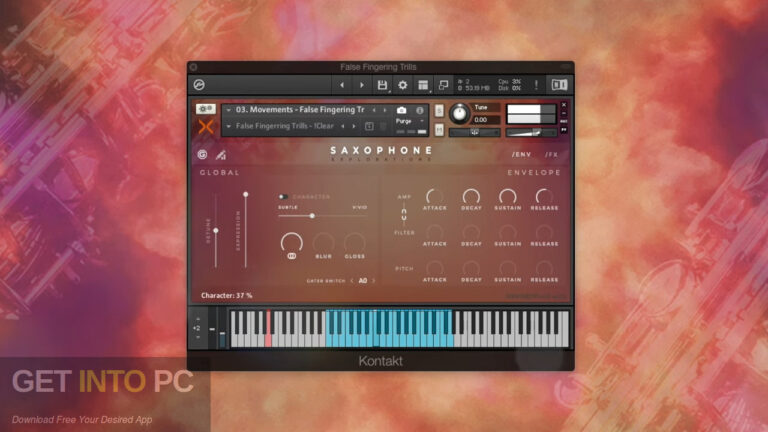Open the save (floppy disk) menu
The height and width of the screenshot is (432, 768).
tap(382, 85)
